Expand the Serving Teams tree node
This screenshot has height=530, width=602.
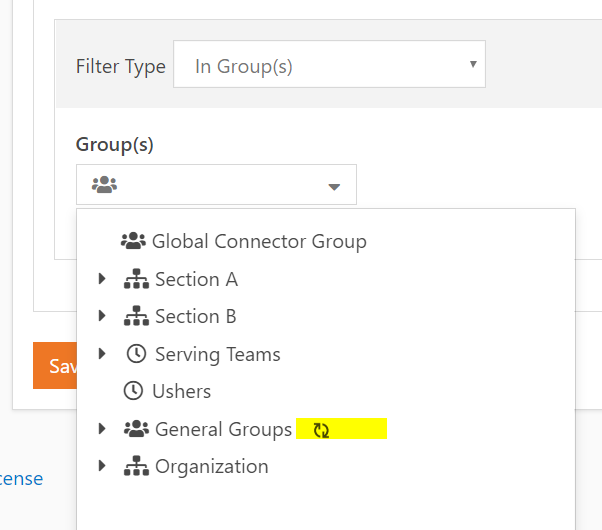102,354
